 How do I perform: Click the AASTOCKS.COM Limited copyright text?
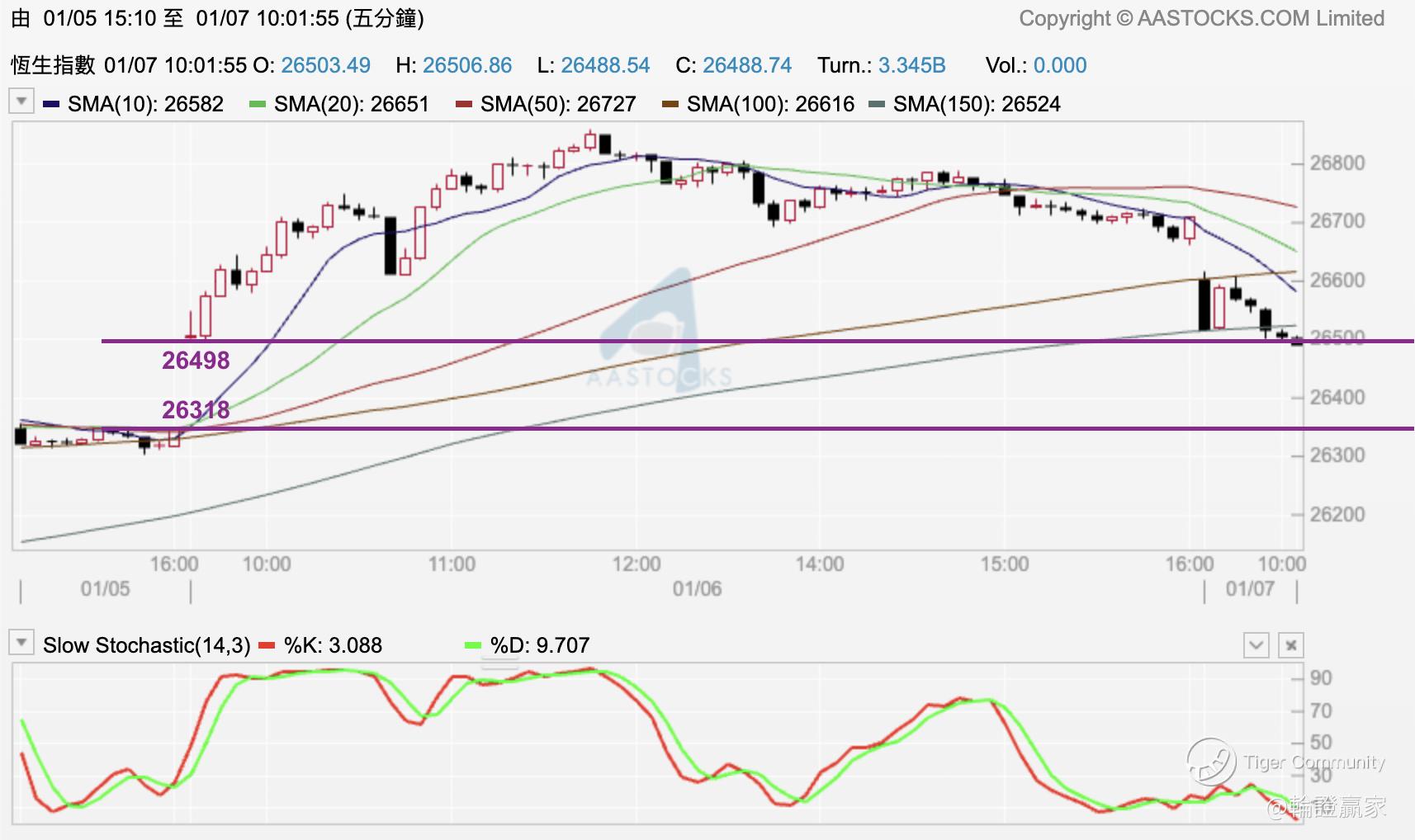pos(1201,18)
